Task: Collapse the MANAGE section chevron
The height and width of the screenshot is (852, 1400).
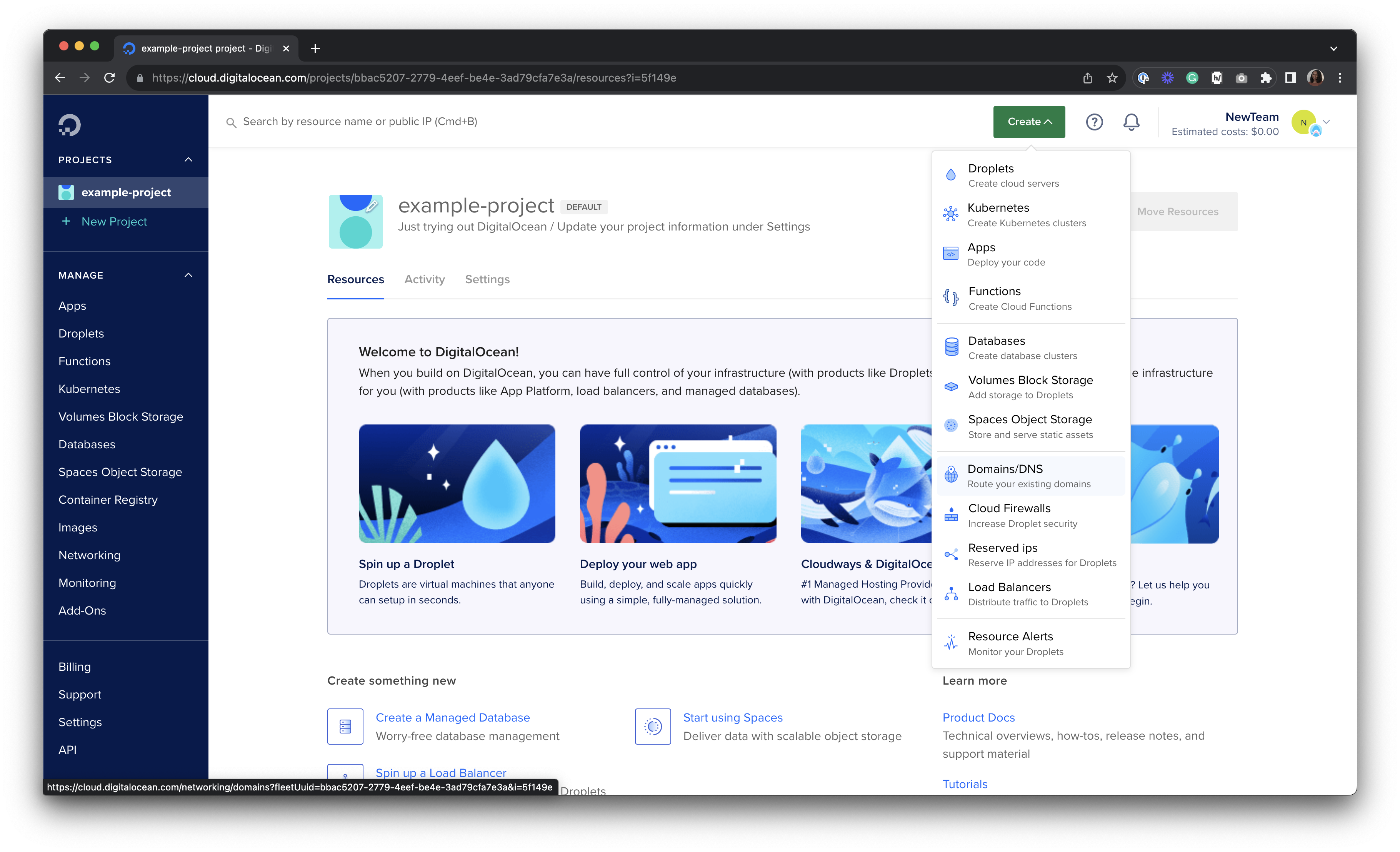Action: coord(188,275)
